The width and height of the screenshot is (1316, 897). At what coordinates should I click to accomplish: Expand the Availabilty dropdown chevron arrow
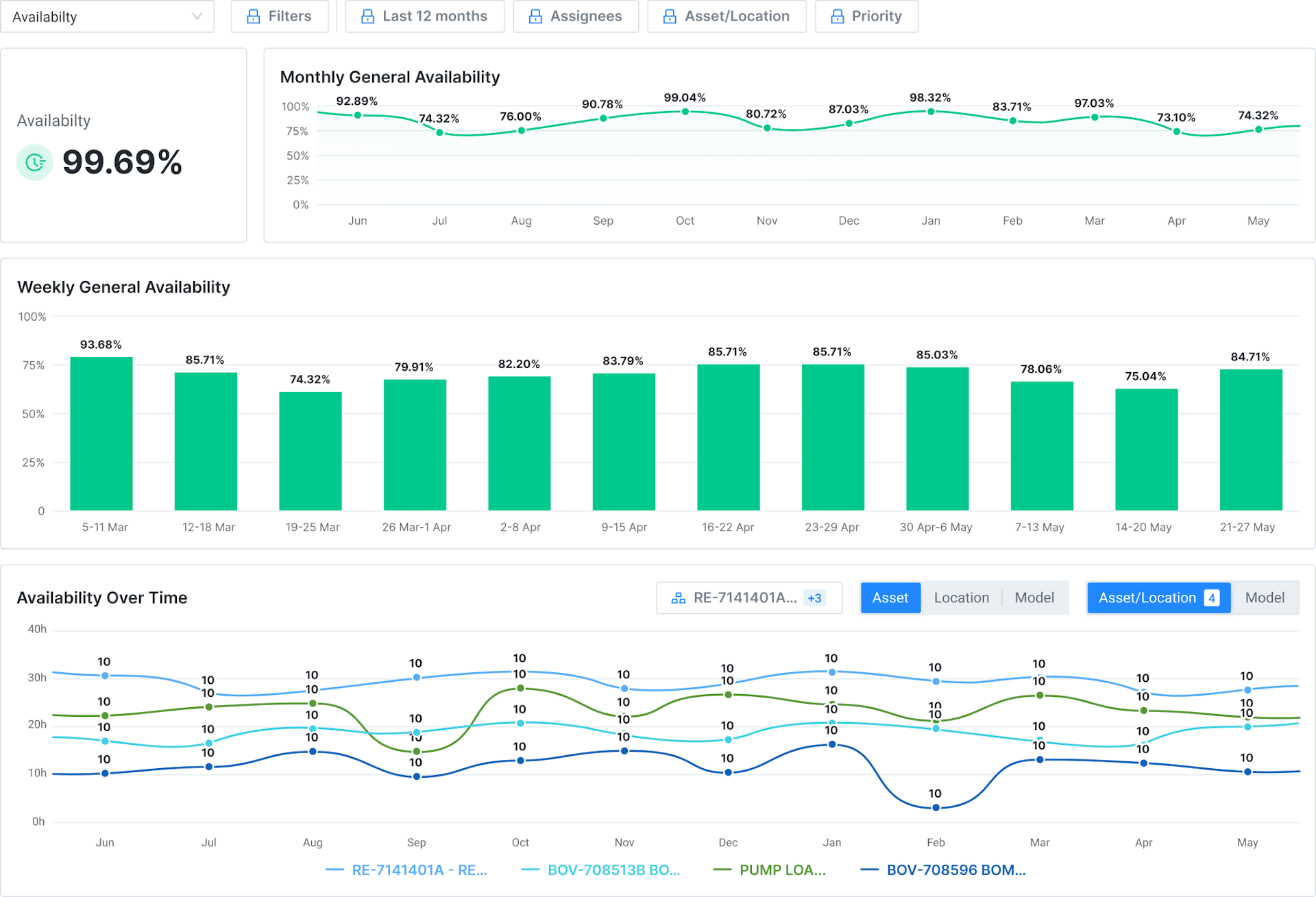pyautogui.click(x=197, y=16)
